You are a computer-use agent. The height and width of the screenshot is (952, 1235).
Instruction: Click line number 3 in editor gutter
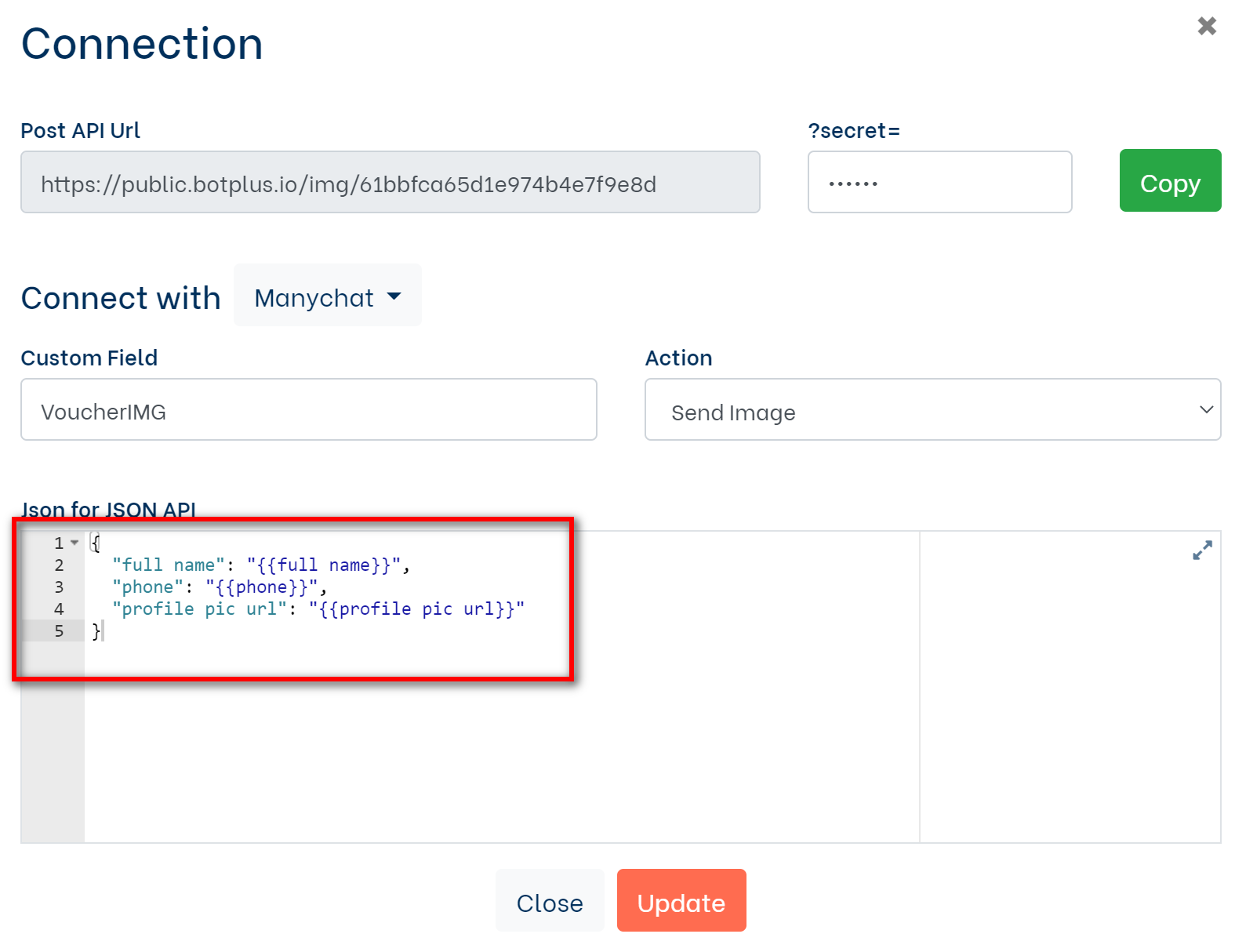point(59,587)
